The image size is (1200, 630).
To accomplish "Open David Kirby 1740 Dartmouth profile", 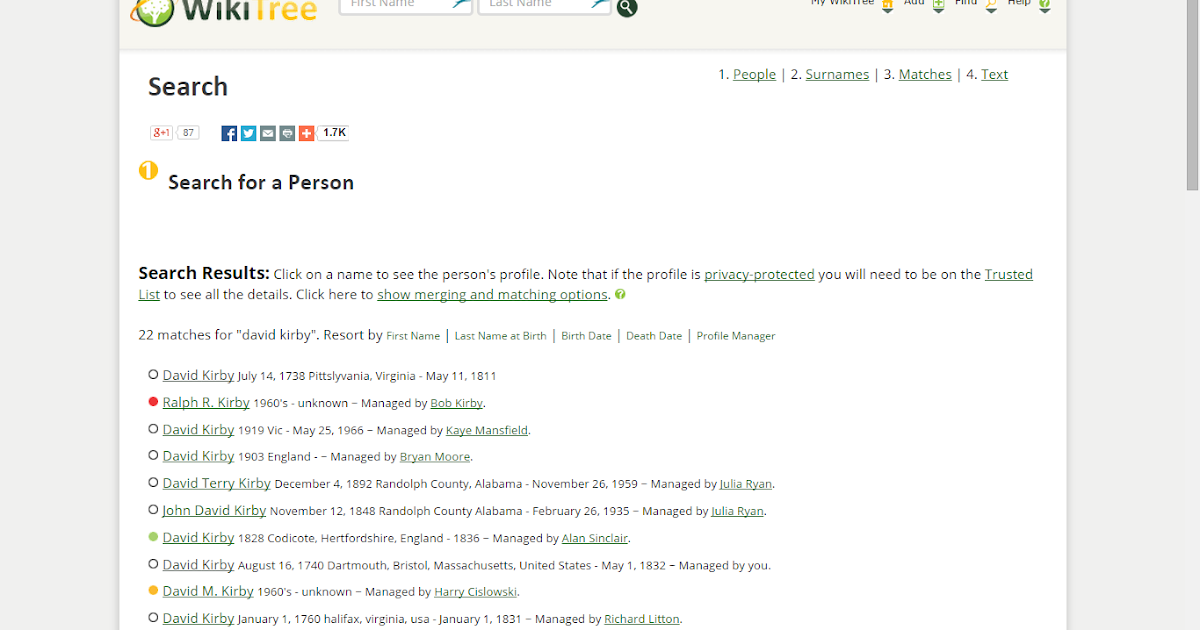I will click(198, 564).
